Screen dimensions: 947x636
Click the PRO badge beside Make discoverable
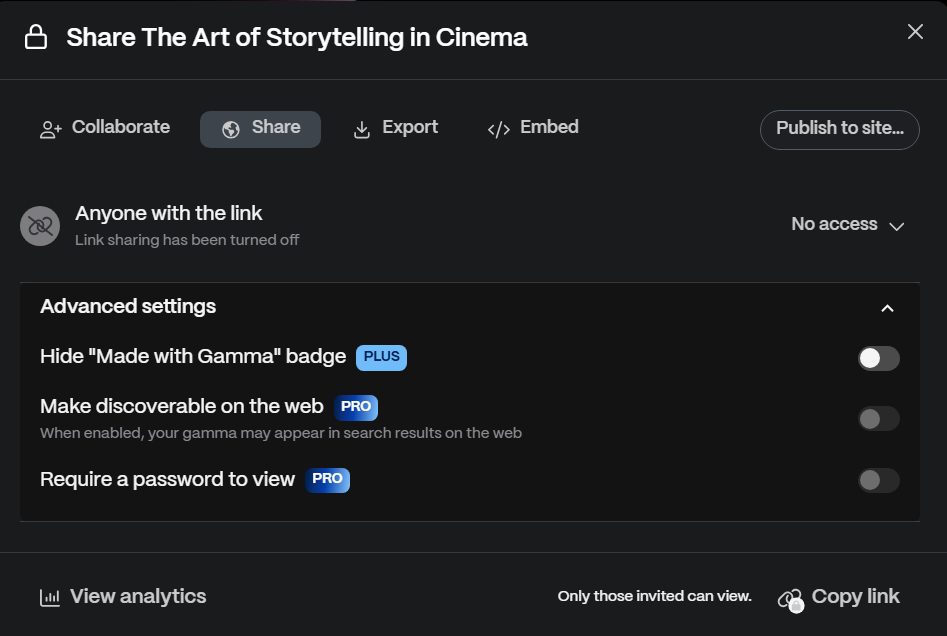pos(356,407)
